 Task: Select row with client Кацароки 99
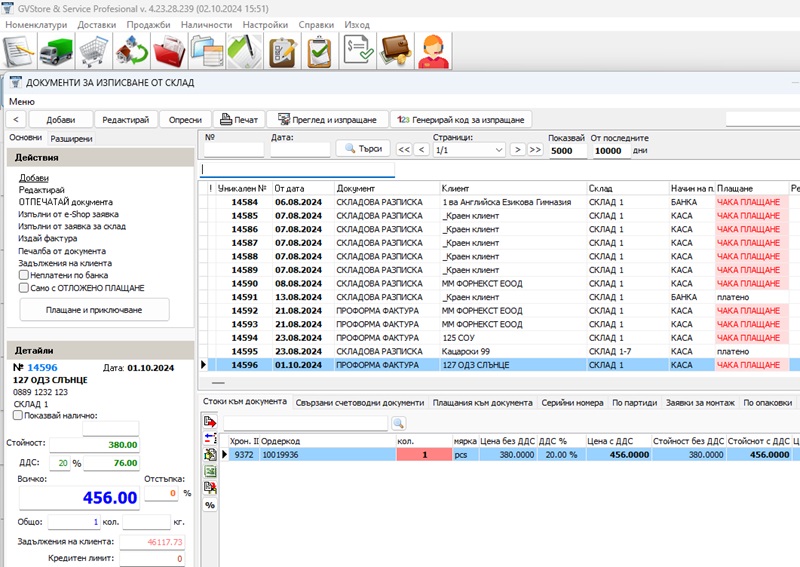499,351
